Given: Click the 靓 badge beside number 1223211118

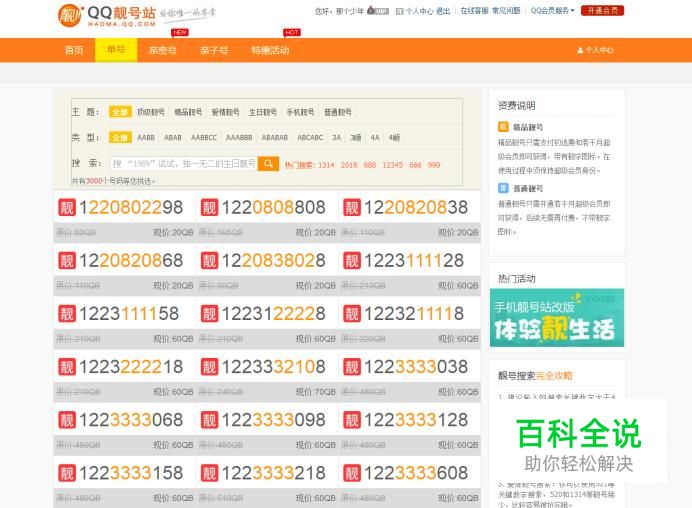Looking at the screenshot, I should 352,314.
